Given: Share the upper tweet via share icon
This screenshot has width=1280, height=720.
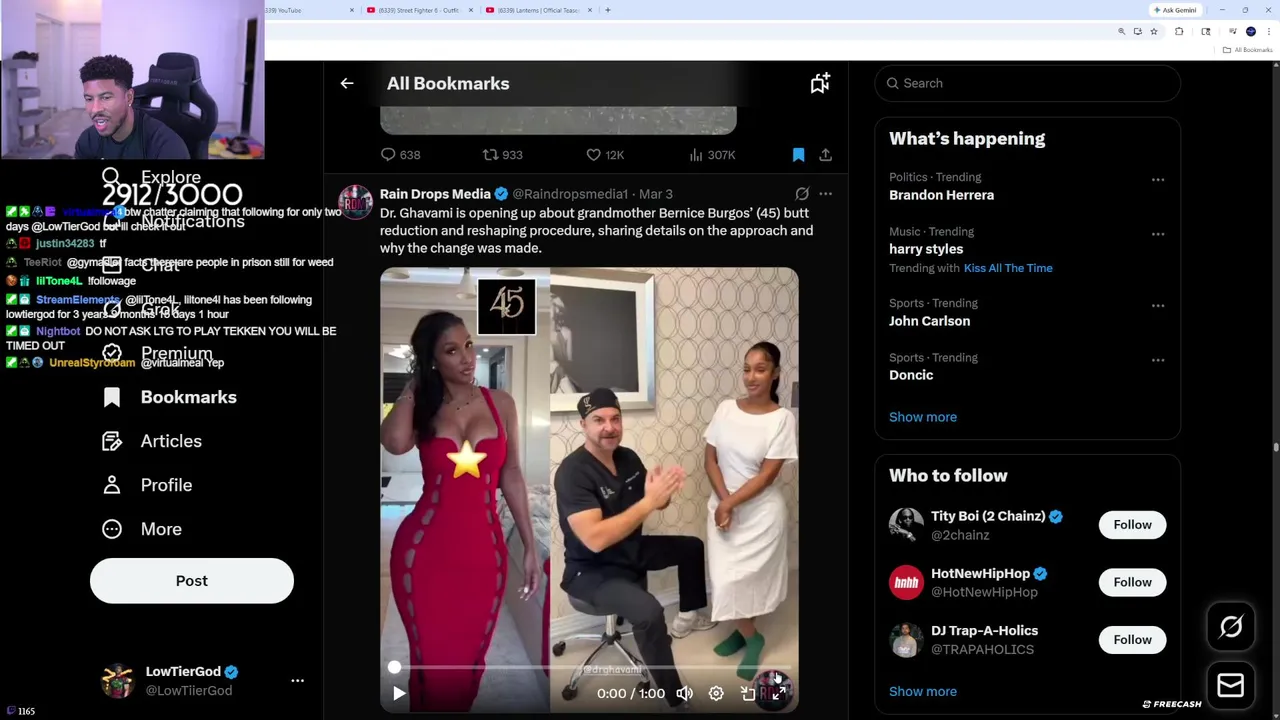Looking at the screenshot, I should pos(825,155).
